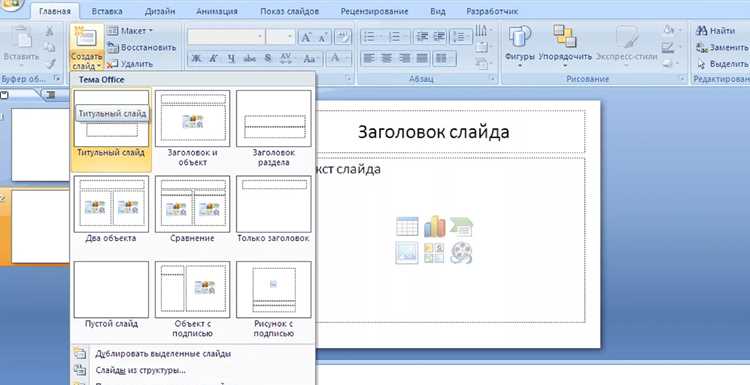Toggle strikethrough text formatting
750x385 pixels.
[250, 58]
